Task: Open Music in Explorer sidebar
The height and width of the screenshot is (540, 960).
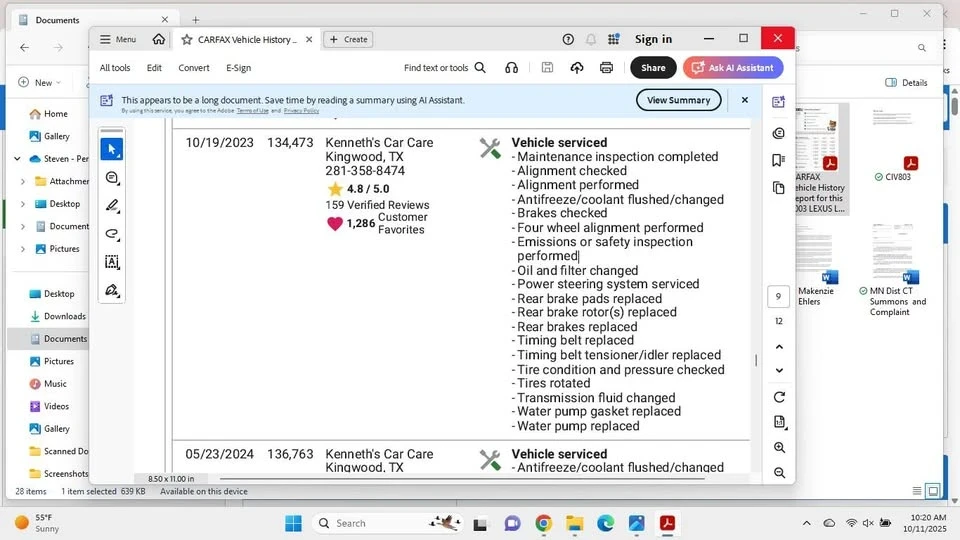Action: [x=48, y=384]
